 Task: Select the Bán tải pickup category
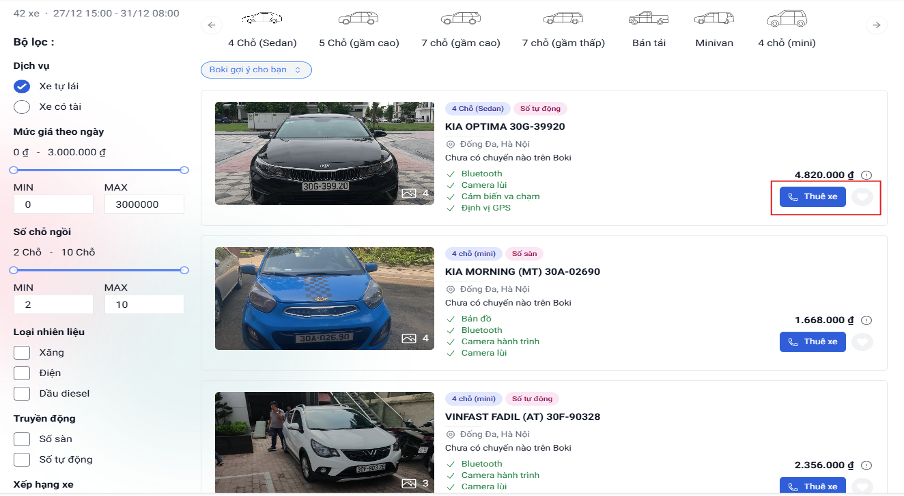click(x=649, y=30)
